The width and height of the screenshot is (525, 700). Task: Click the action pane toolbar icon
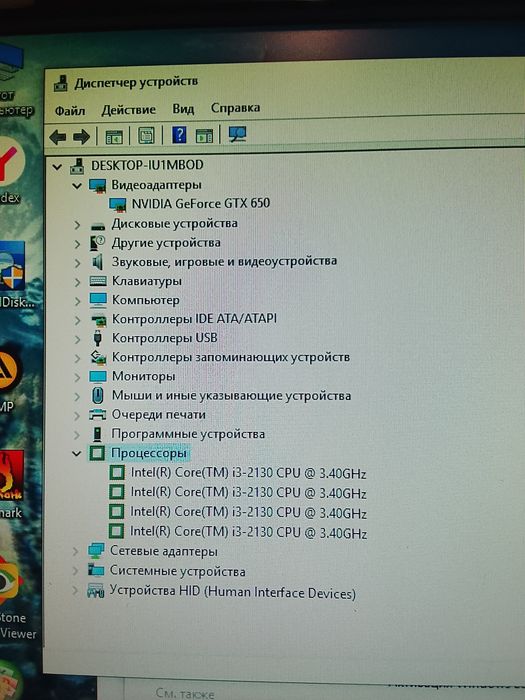tap(204, 135)
